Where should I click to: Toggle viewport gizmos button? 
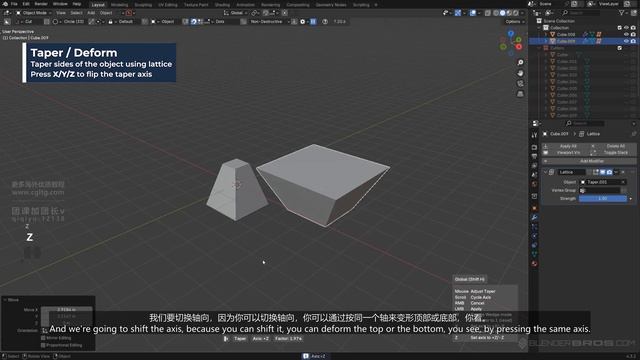[458, 13]
